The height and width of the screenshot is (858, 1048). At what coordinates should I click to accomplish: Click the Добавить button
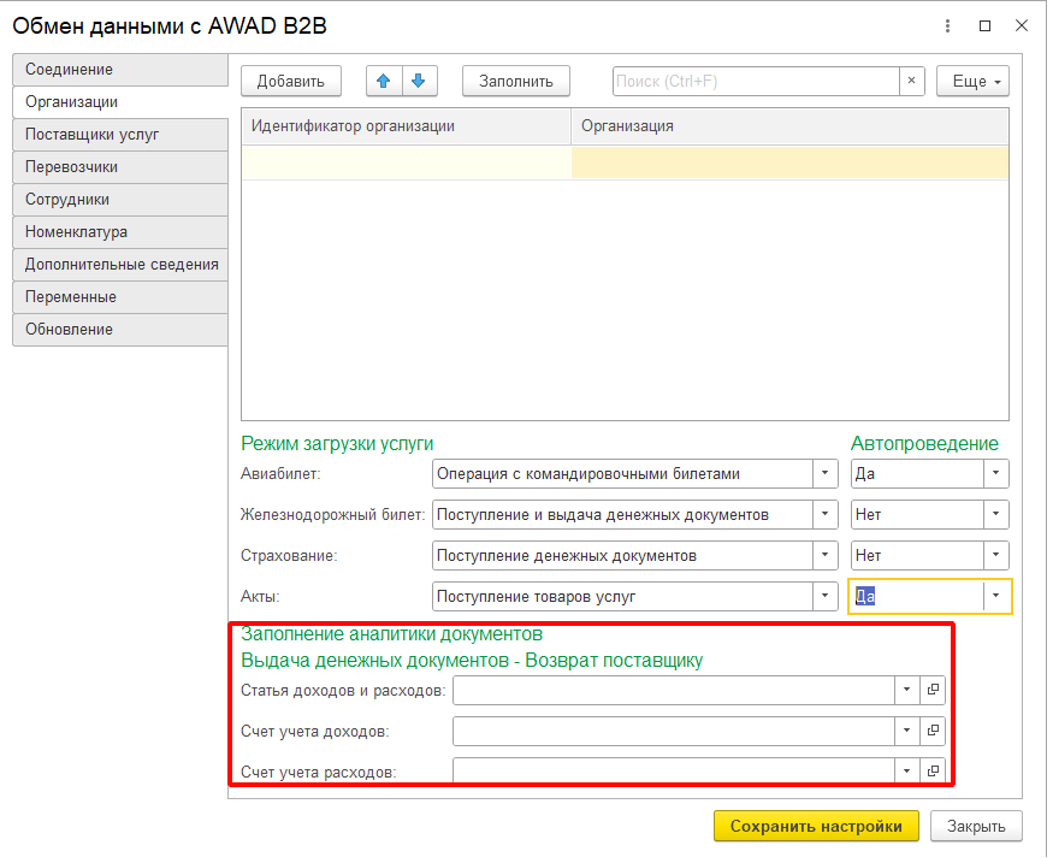[x=291, y=81]
